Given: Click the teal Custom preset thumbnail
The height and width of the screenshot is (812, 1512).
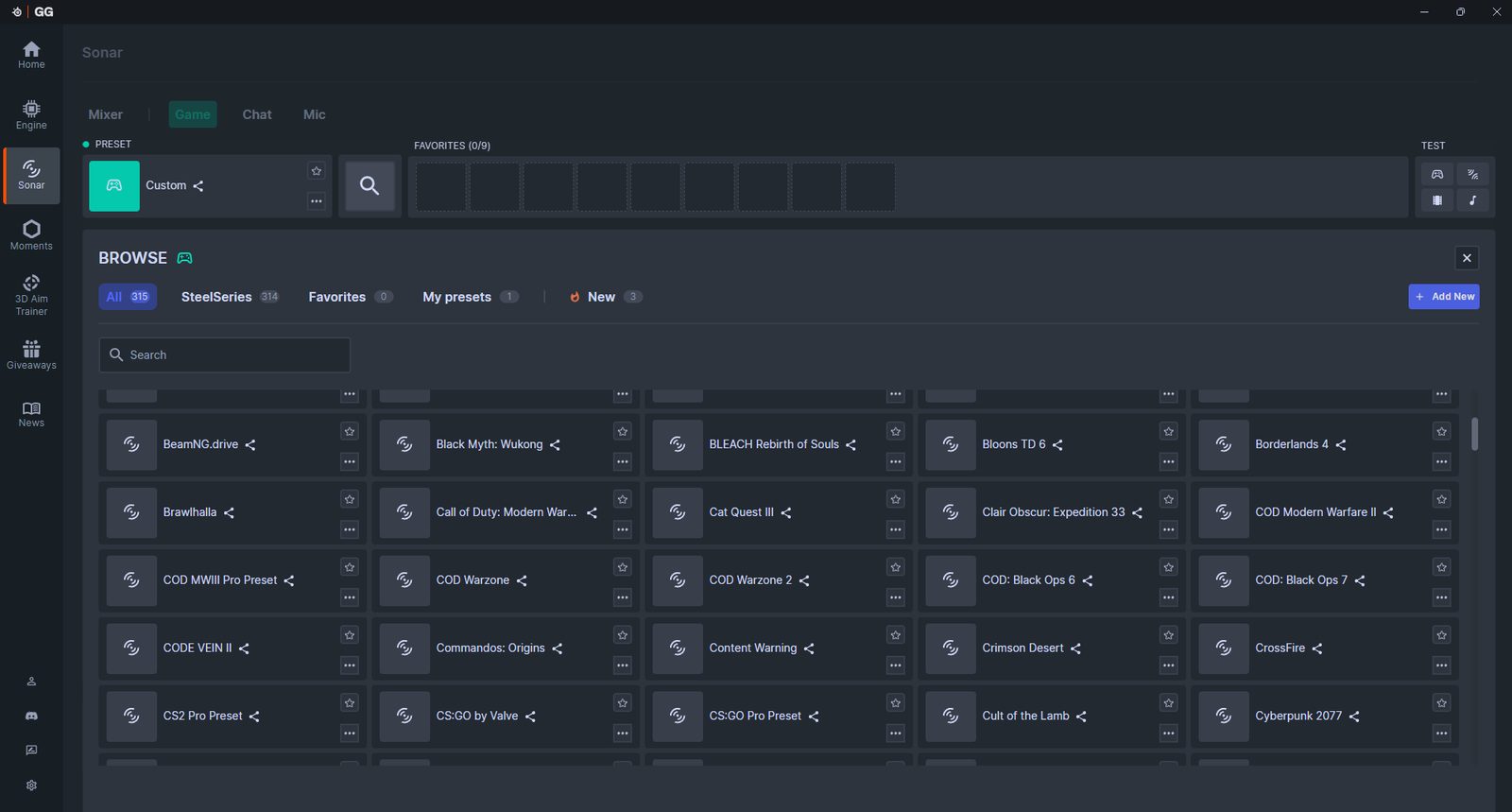Looking at the screenshot, I should tap(114, 186).
